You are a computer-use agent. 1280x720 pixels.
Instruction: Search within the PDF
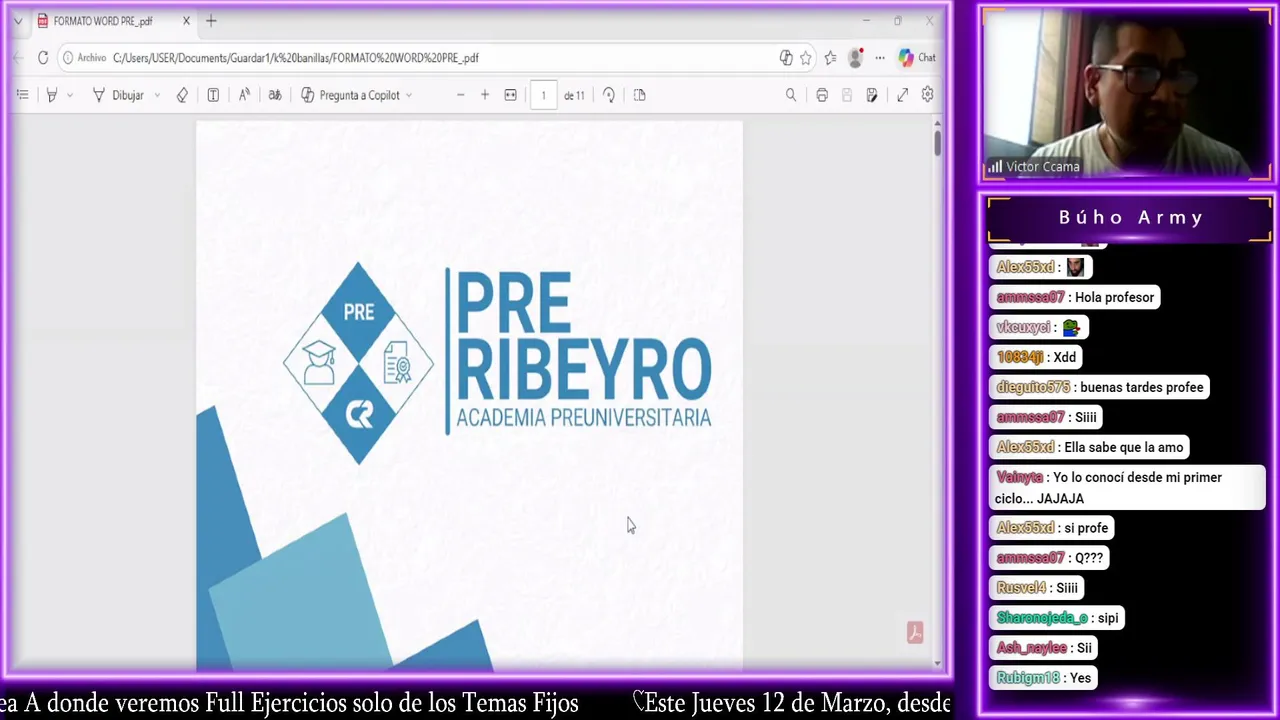click(x=791, y=95)
